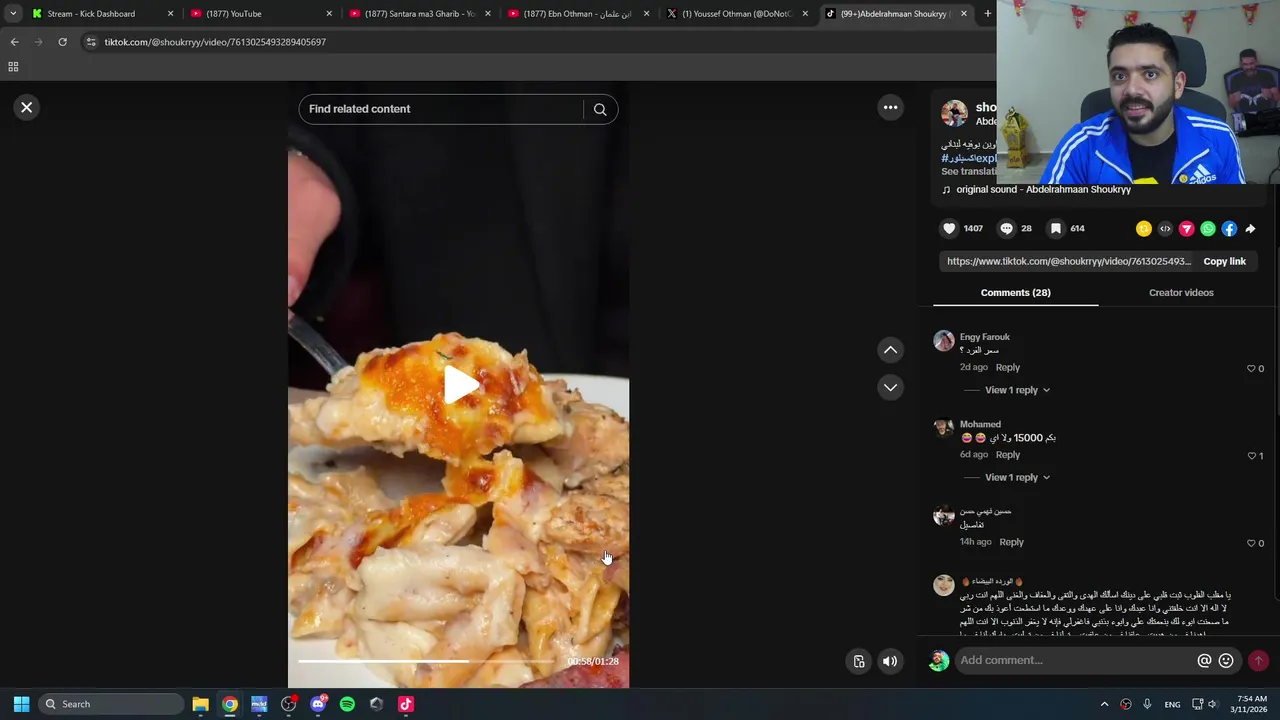The image size is (1280, 720).
Task: Click the search magnifier in Find related content
Action: (x=600, y=109)
